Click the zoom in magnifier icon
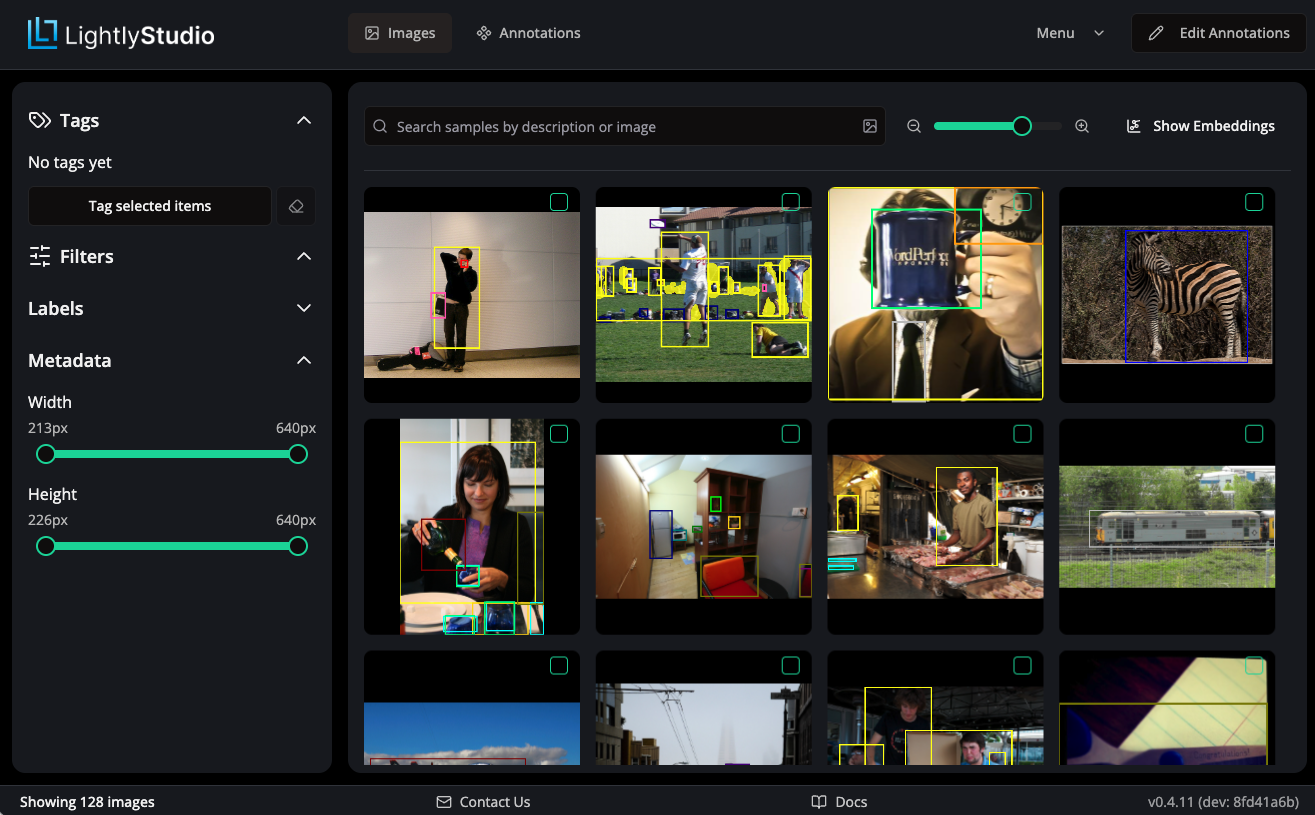This screenshot has width=1315, height=815. pos(1081,126)
